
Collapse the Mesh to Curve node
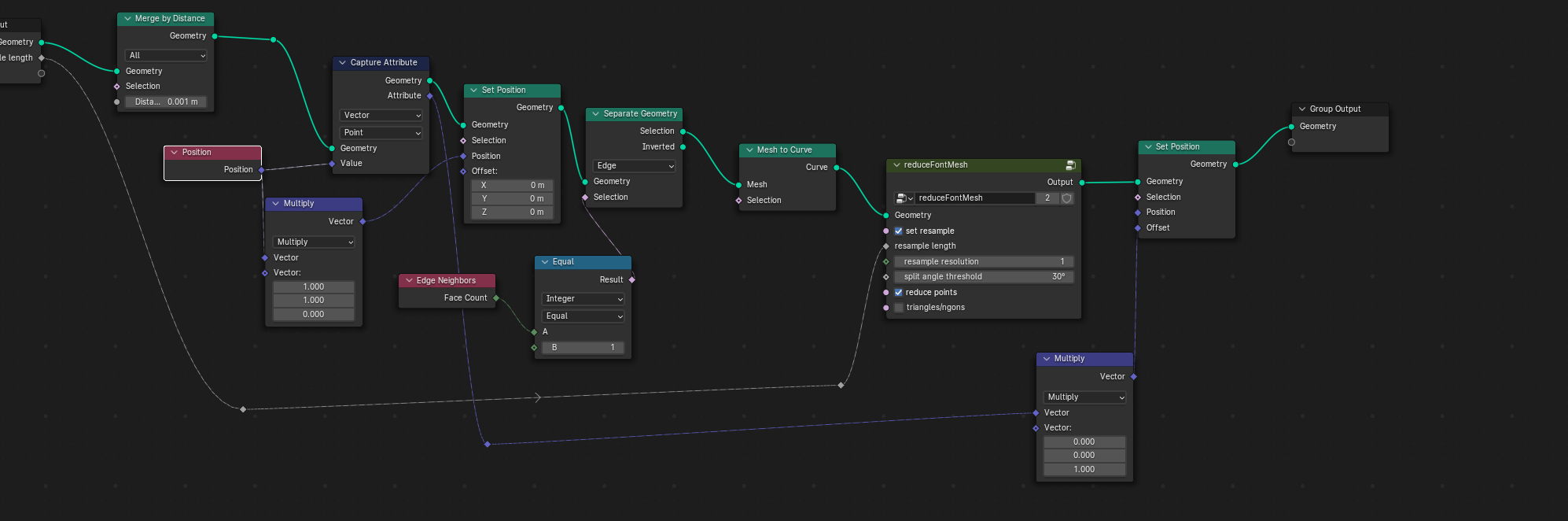[750, 150]
